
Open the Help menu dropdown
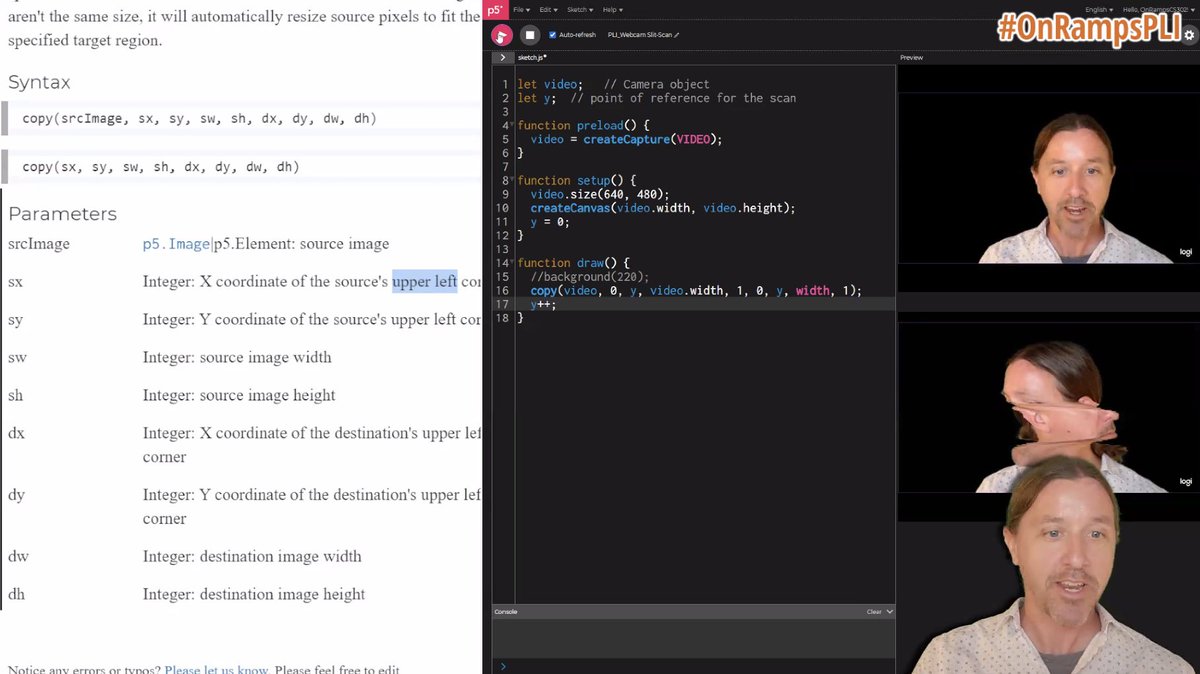click(x=611, y=10)
